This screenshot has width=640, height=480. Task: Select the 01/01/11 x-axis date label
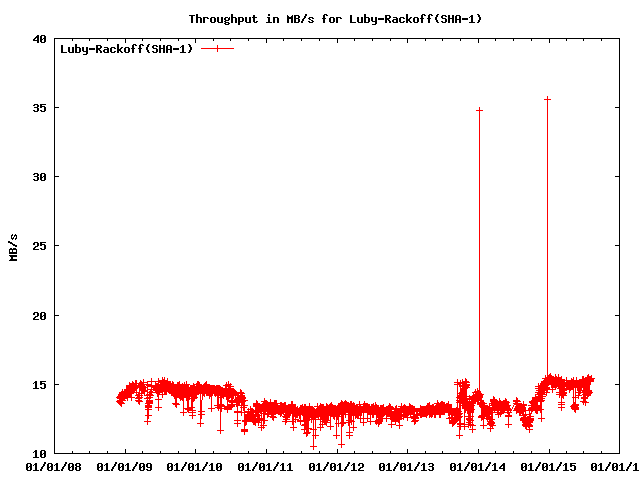[x=266, y=466]
